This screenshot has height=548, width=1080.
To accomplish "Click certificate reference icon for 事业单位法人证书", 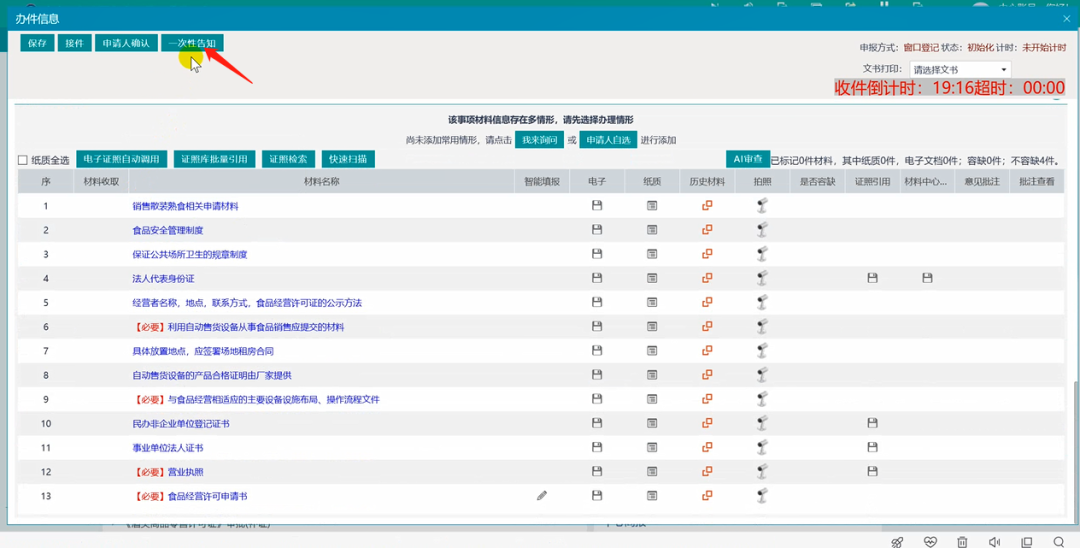I will tap(872, 447).
